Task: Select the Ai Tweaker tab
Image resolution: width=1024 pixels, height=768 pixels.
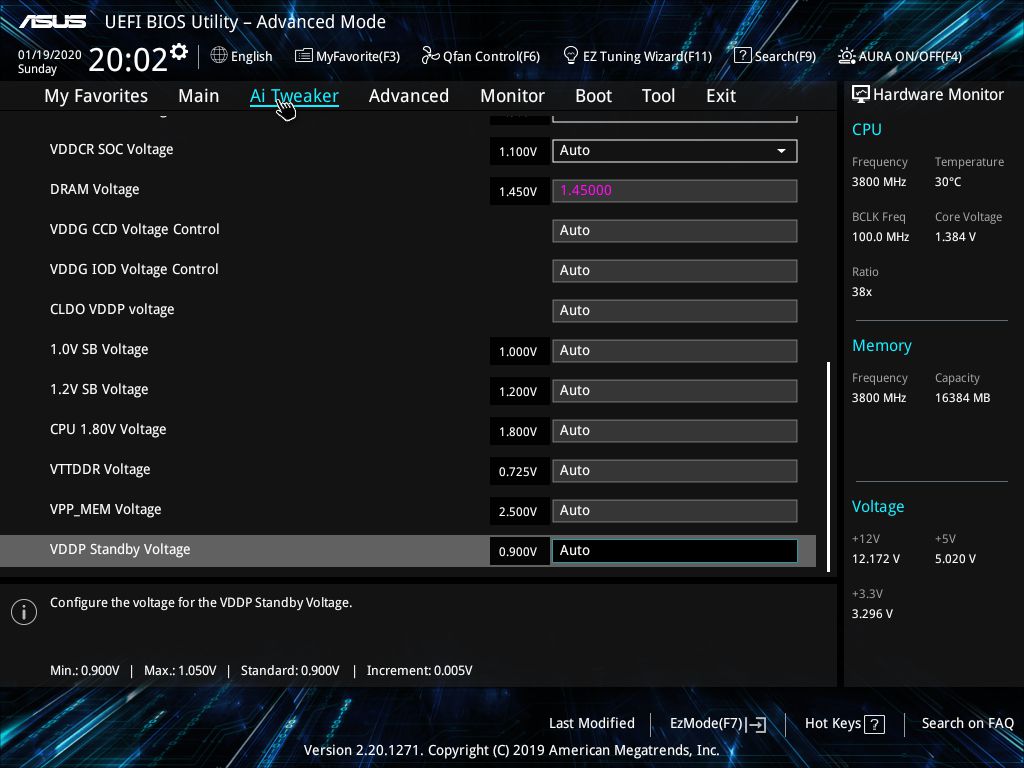Action: pyautogui.click(x=294, y=96)
